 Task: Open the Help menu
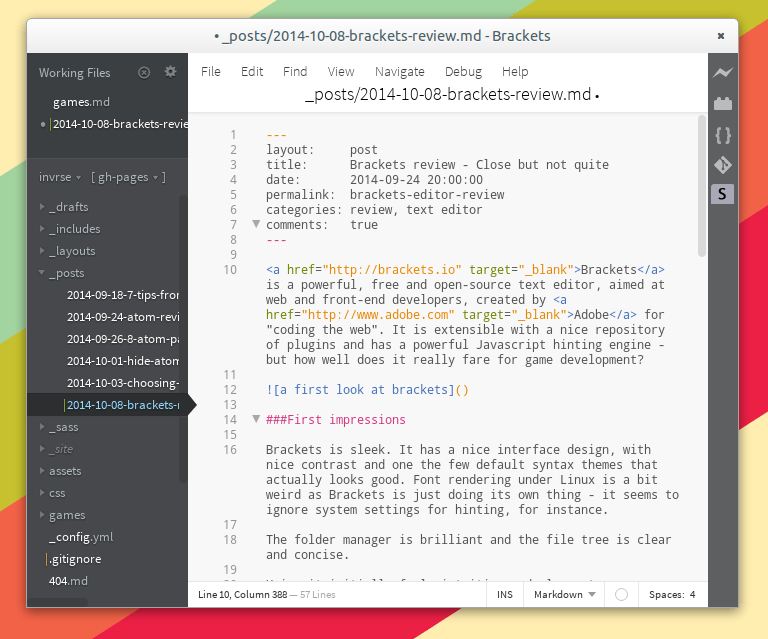pyautogui.click(x=515, y=71)
